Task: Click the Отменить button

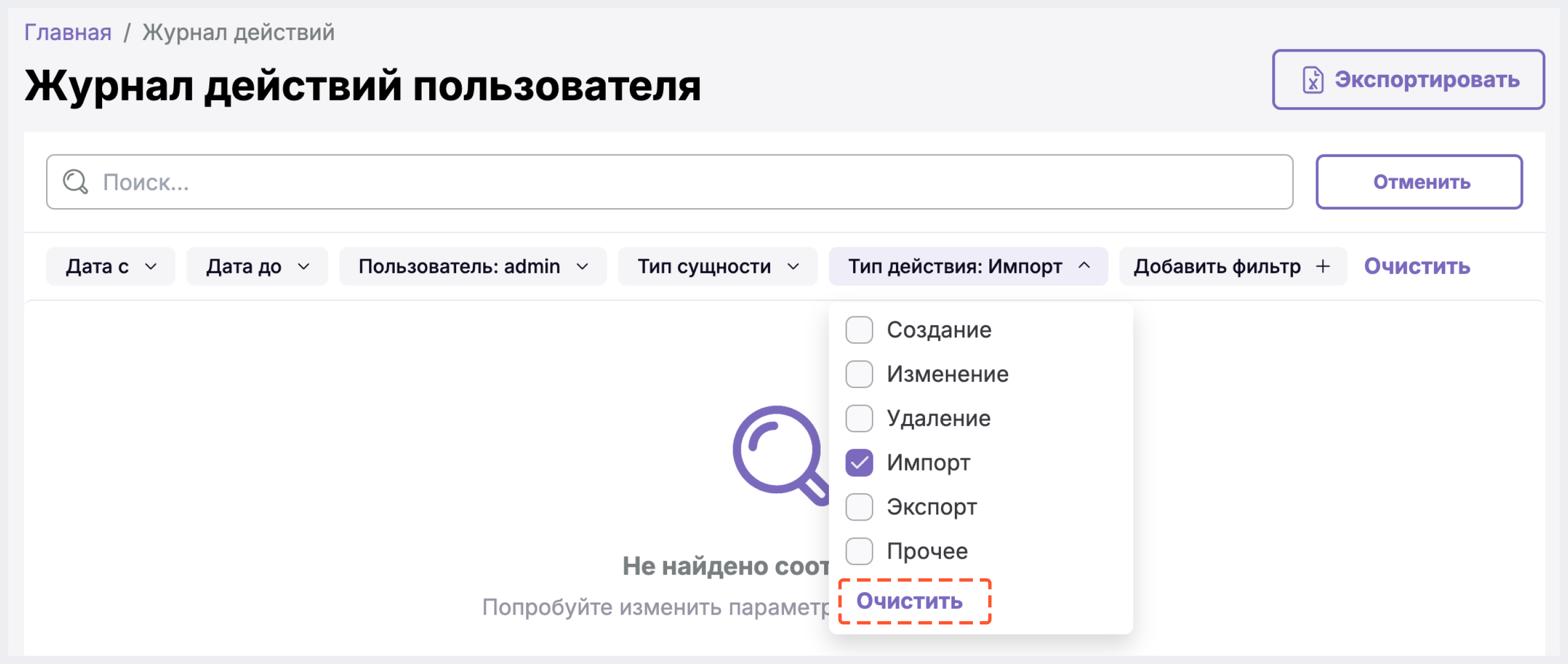Action: coord(1419,182)
